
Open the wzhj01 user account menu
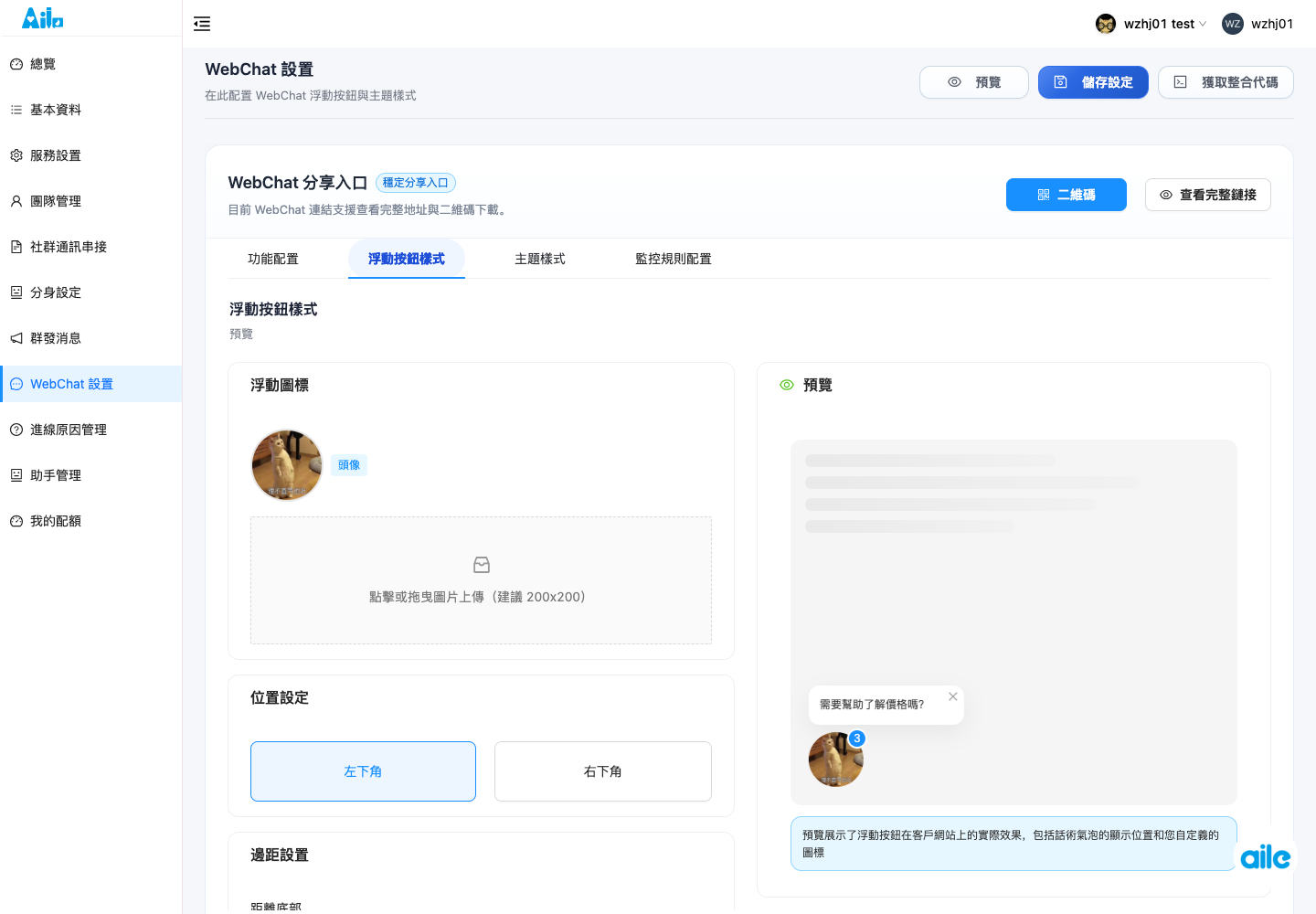coord(1258,24)
